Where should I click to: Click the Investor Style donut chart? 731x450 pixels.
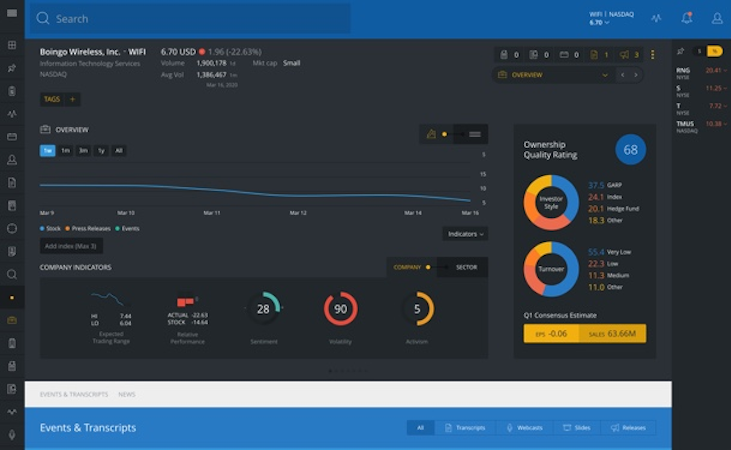click(x=551, y=202)
